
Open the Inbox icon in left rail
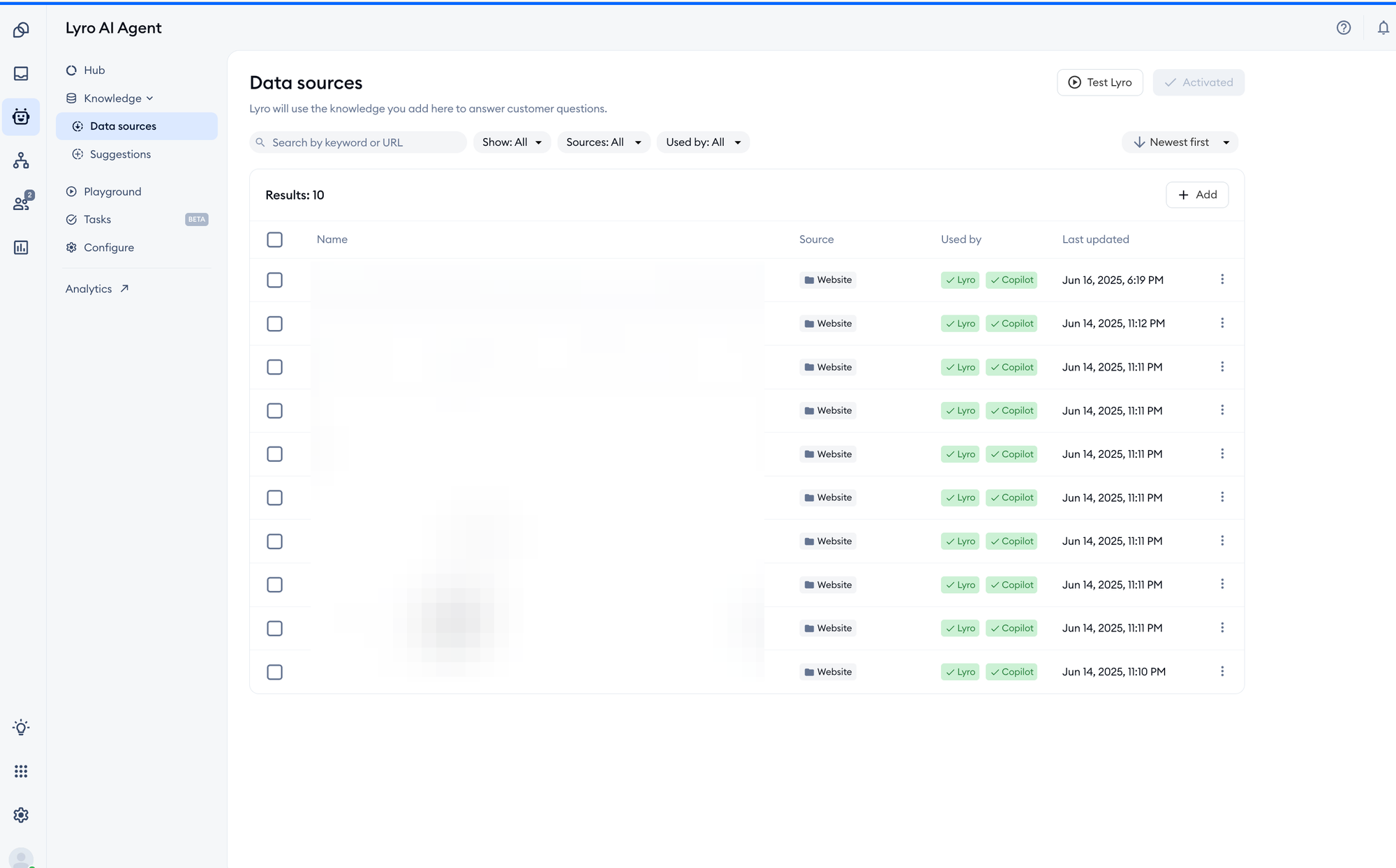(21, 73)
